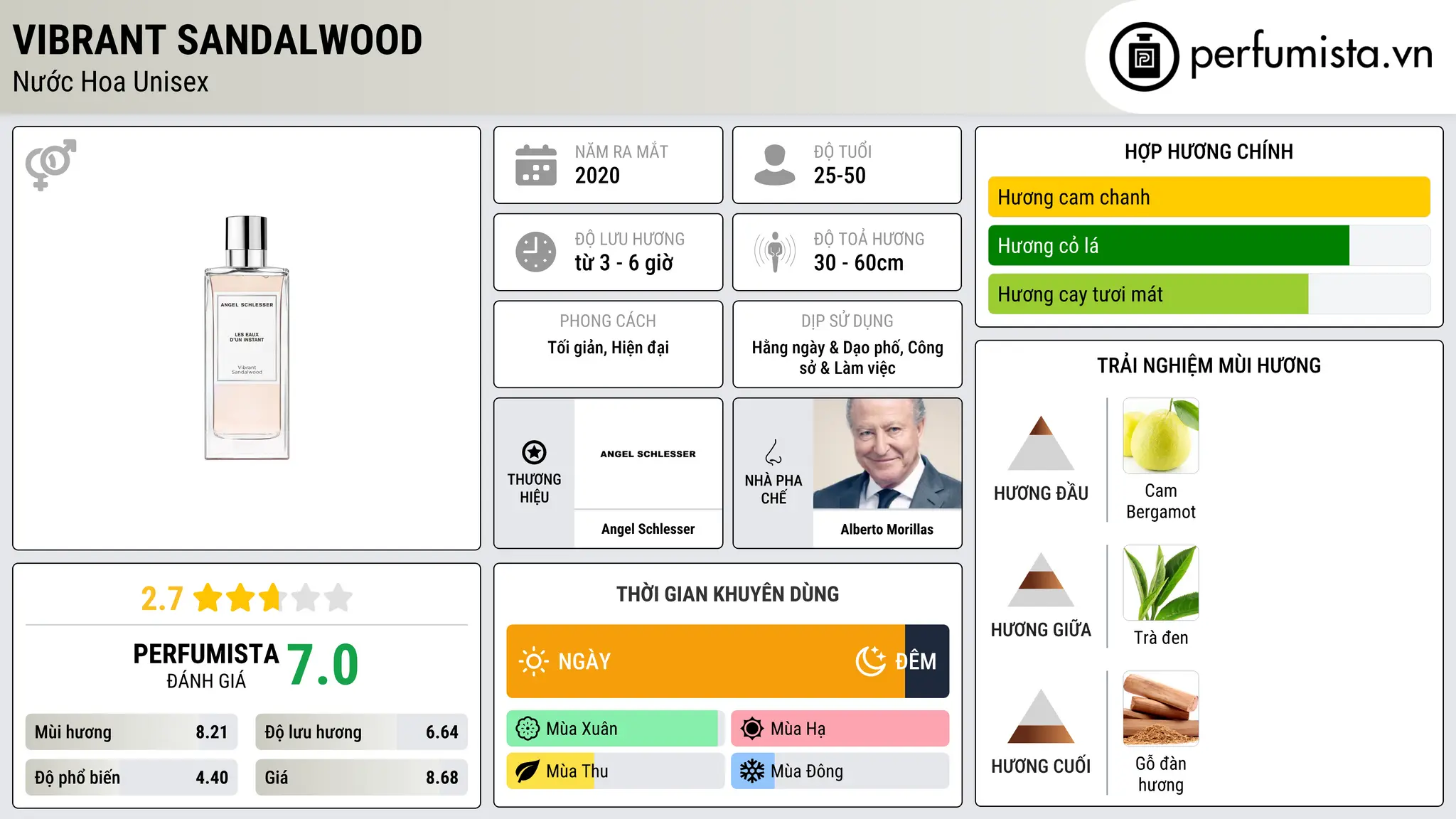Click the Alberto Morillas perfumer photo
The height and width of the screenshot is (819, 1456).
pyautogui.click(x=887, y=454)
